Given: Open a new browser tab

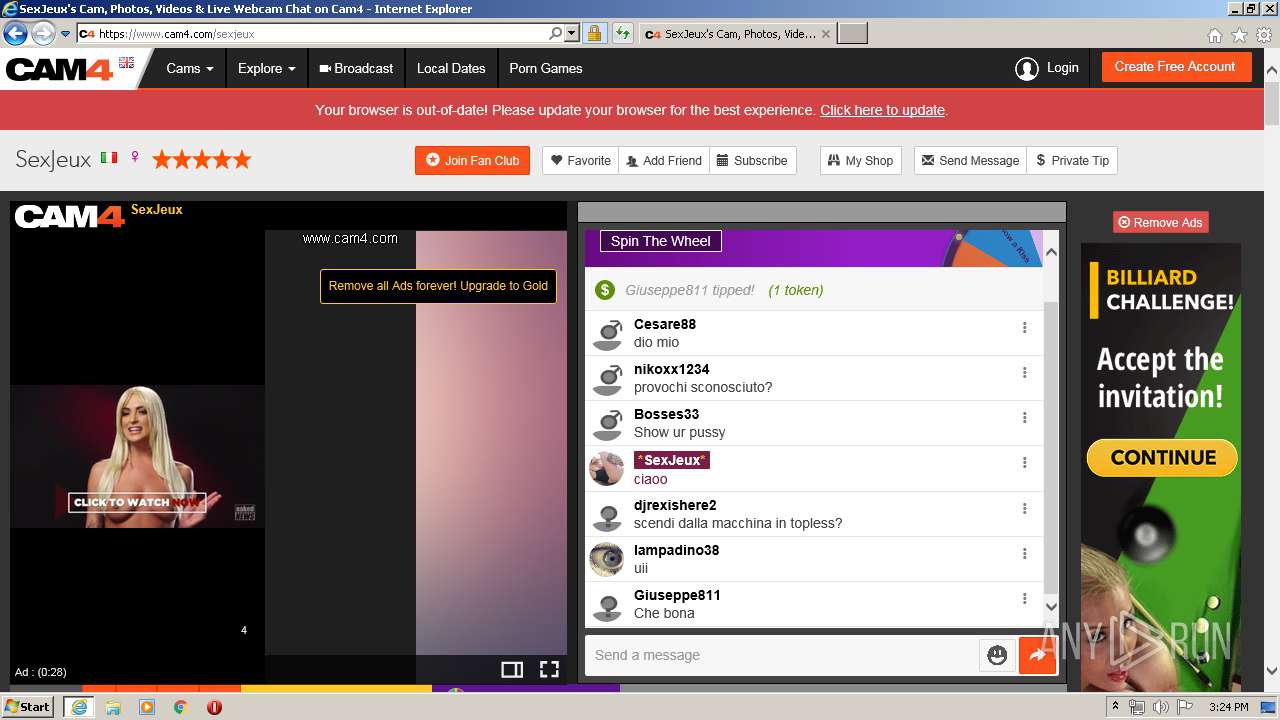Looking at the screenshot, I should tap(852, 33).
